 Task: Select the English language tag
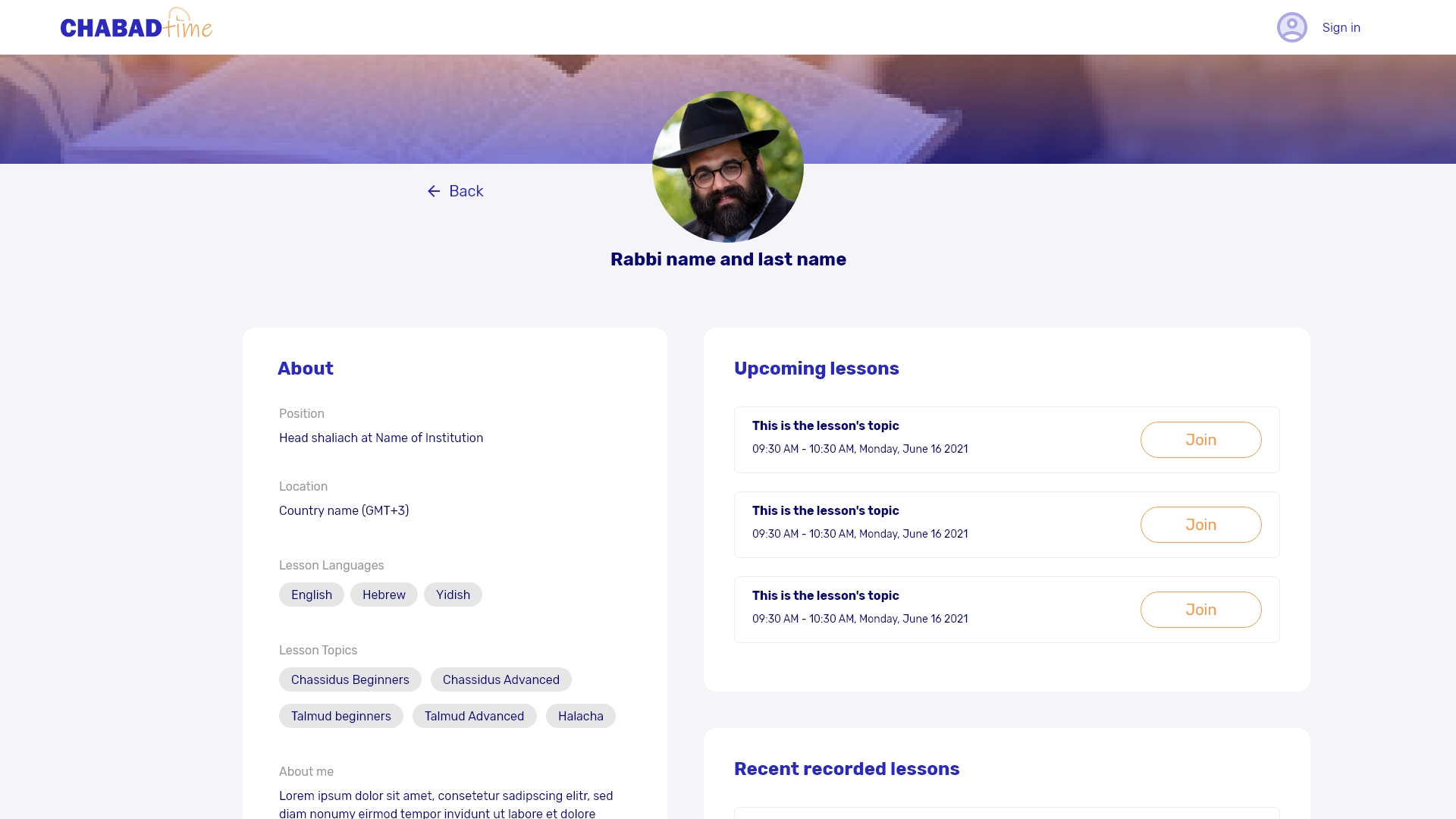click(312, 595)
